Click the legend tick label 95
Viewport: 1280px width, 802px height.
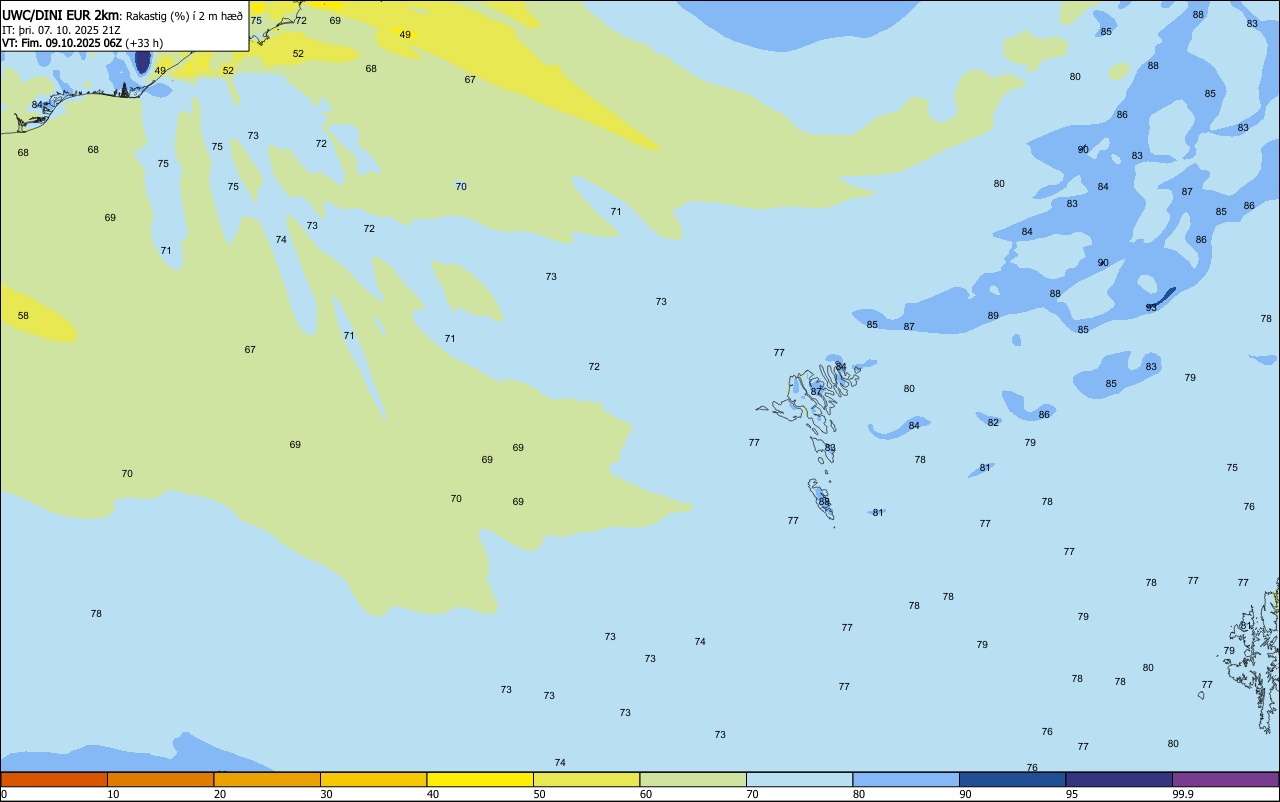coord(1072,794)
